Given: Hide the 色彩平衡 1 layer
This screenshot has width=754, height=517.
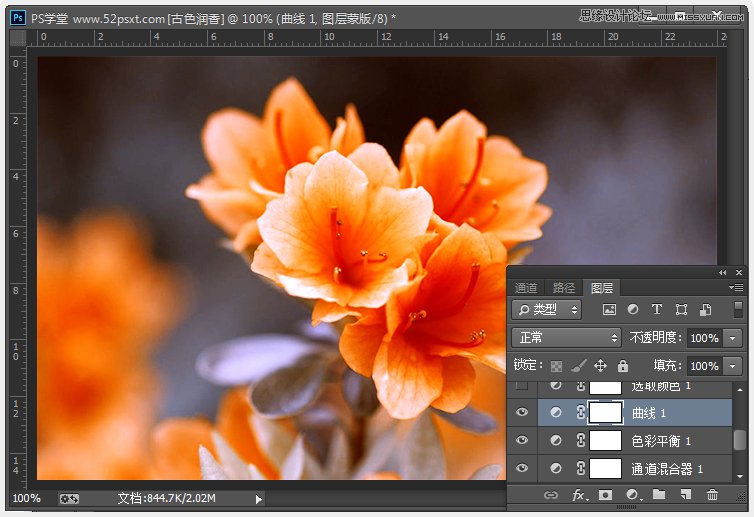Looking at the screenshot, I should click(x=522, y=441).
